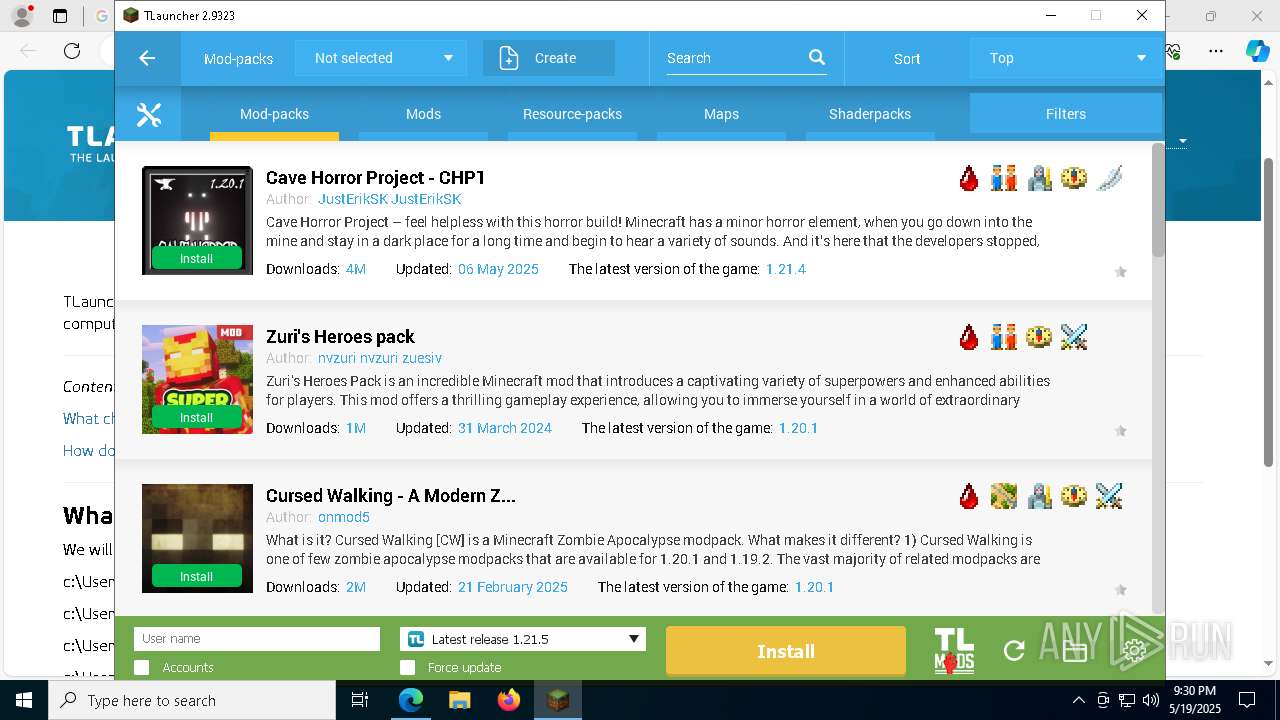Open Cursed Walking thumbnail image
The width and height of the screenshot is (1280, 720).
pyautogui.click(x=197, y=538)
